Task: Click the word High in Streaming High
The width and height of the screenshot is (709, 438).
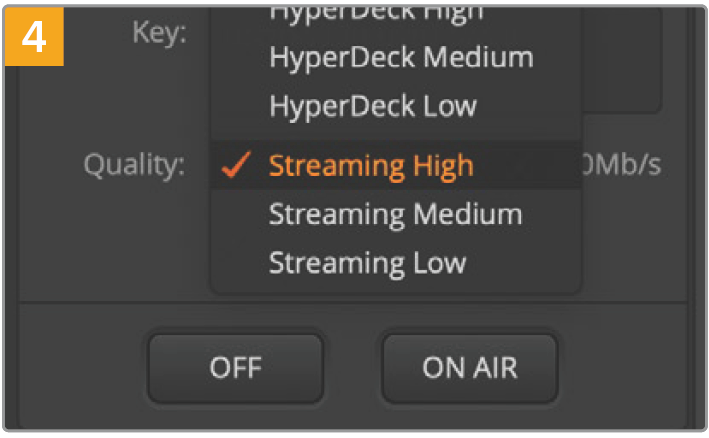Action: coord(440,165)
